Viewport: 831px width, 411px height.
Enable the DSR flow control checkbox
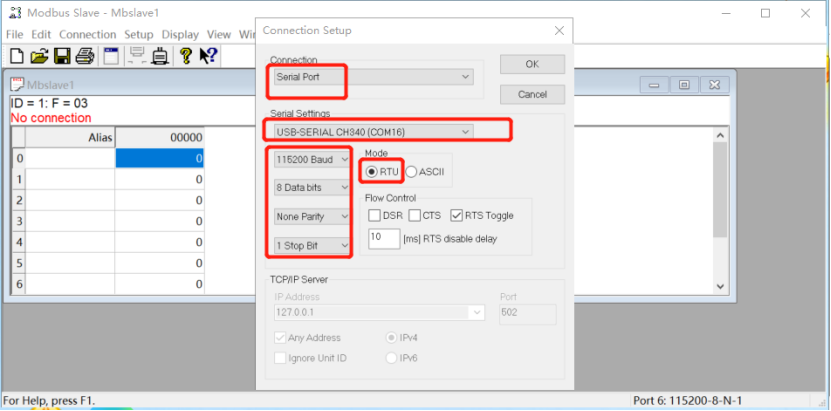tap(375, 215)
